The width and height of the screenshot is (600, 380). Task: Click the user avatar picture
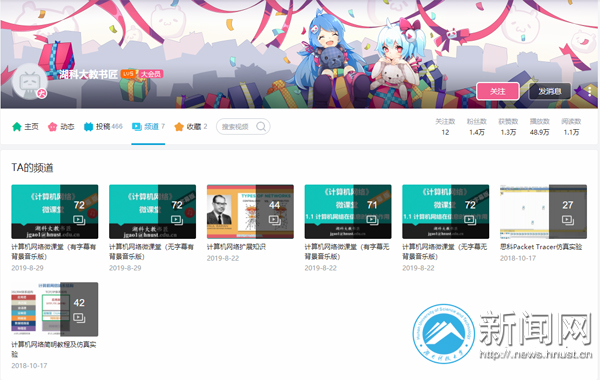point(30,81)
